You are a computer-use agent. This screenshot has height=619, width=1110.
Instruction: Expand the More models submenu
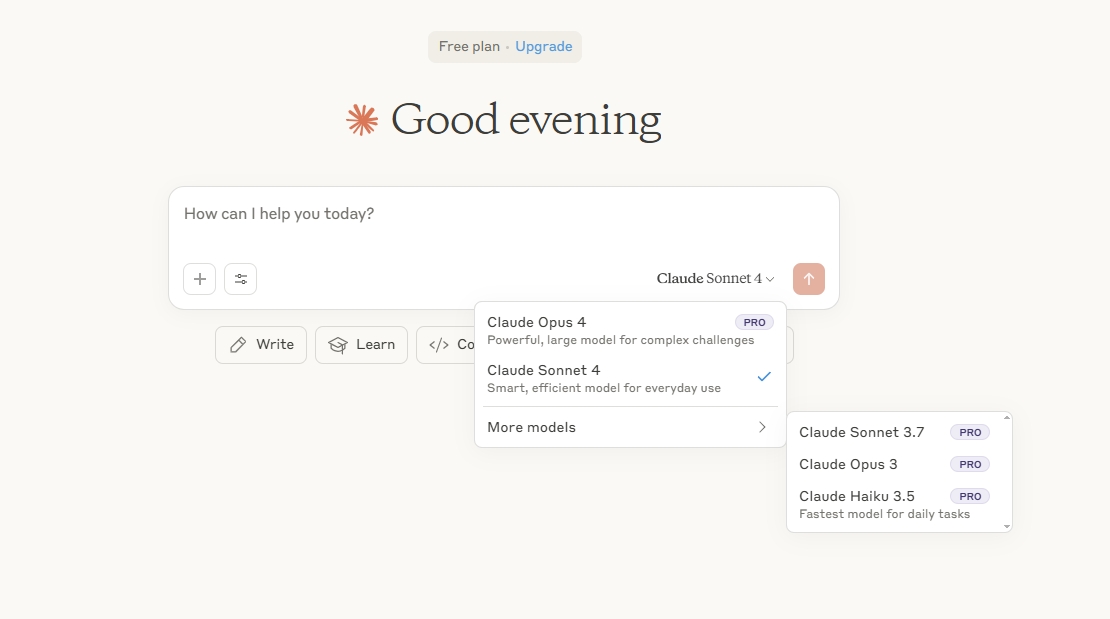[630, 427]
